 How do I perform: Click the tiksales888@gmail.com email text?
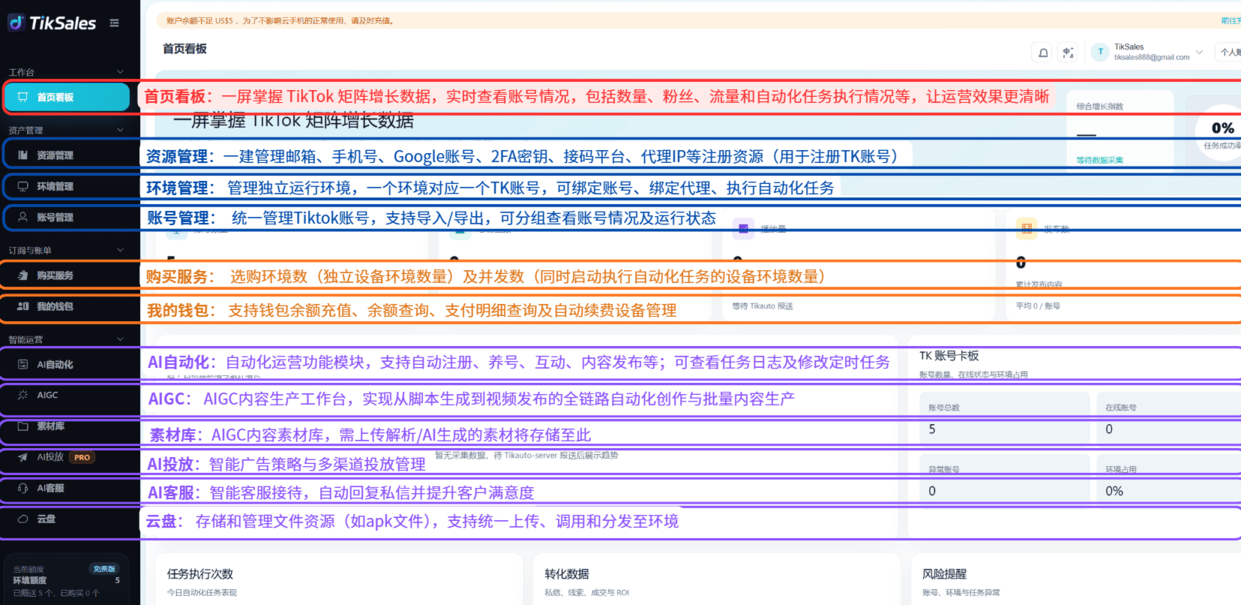pyautogui.click(x=1152, y=57)
